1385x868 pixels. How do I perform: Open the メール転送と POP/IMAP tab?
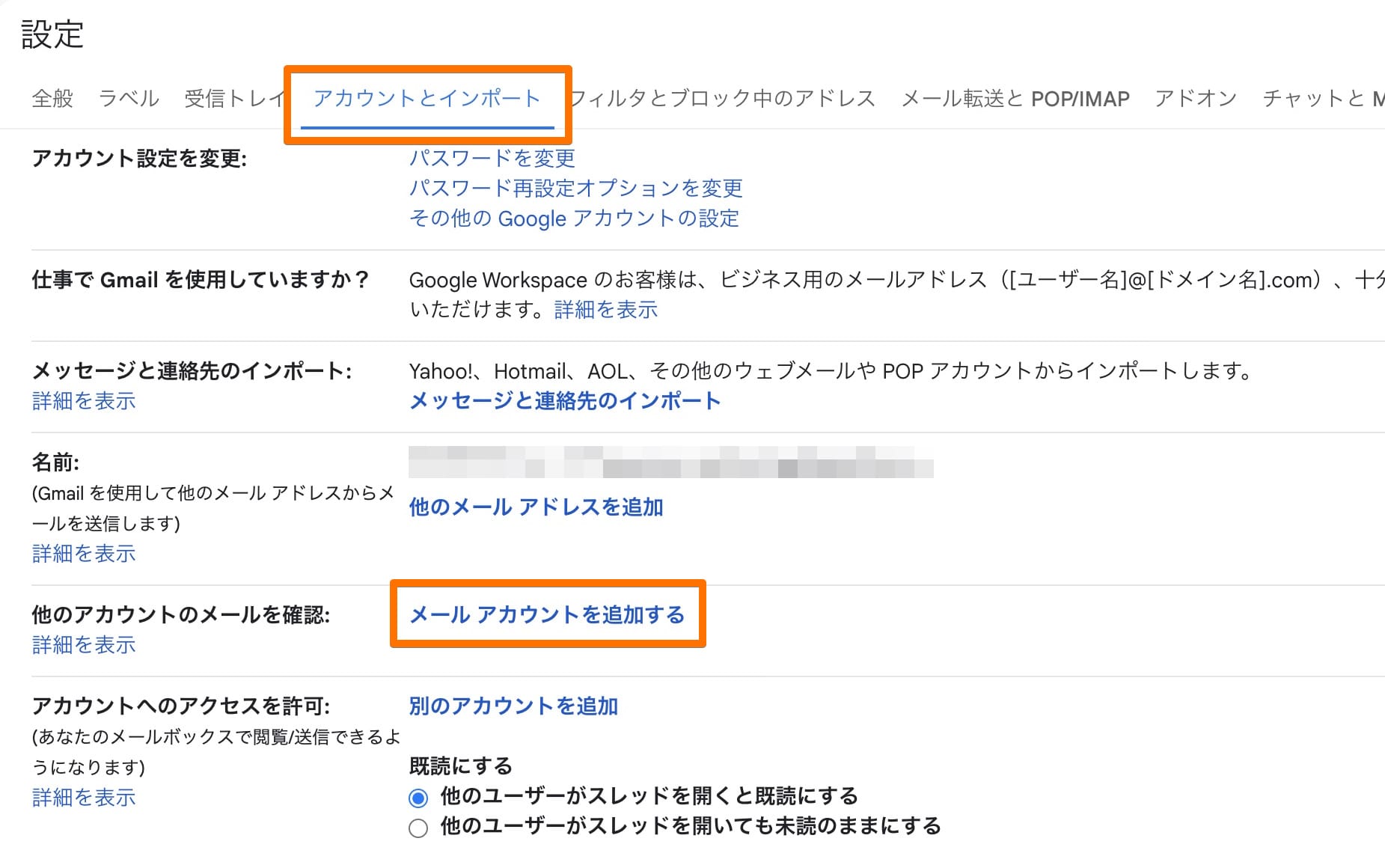coord(1015,97)
